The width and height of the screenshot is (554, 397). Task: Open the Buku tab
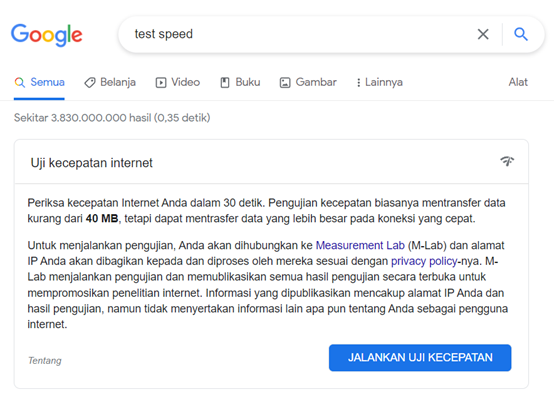[240, 82]
